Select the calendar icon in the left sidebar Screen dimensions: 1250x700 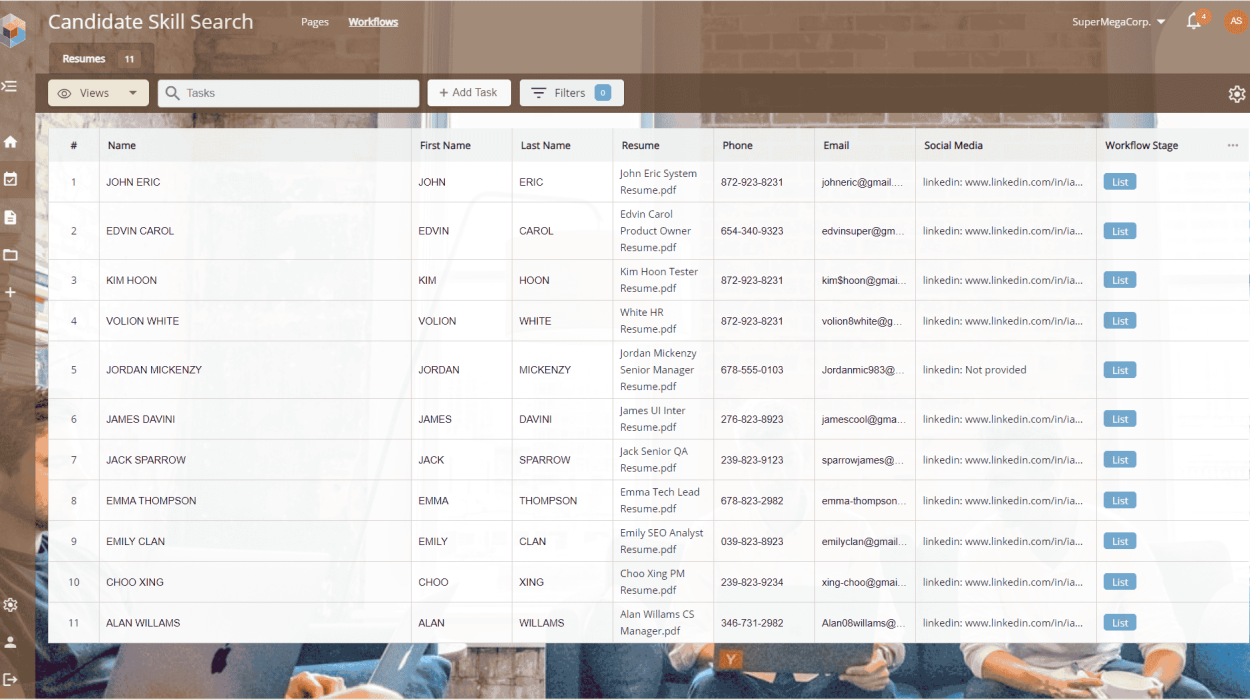[x=10, y=180]
